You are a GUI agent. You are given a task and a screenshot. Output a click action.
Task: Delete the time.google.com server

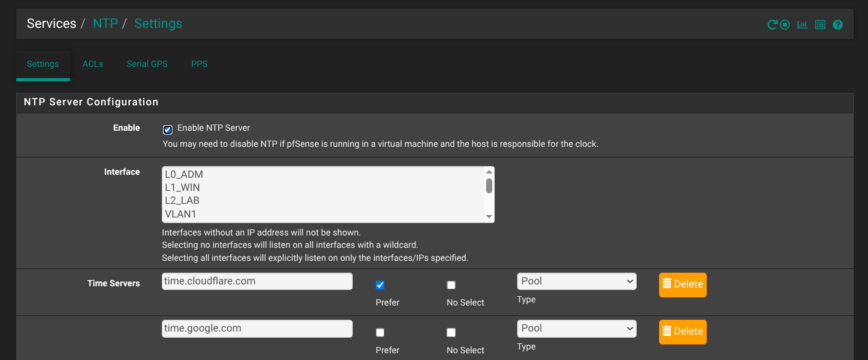pos(683,332)
